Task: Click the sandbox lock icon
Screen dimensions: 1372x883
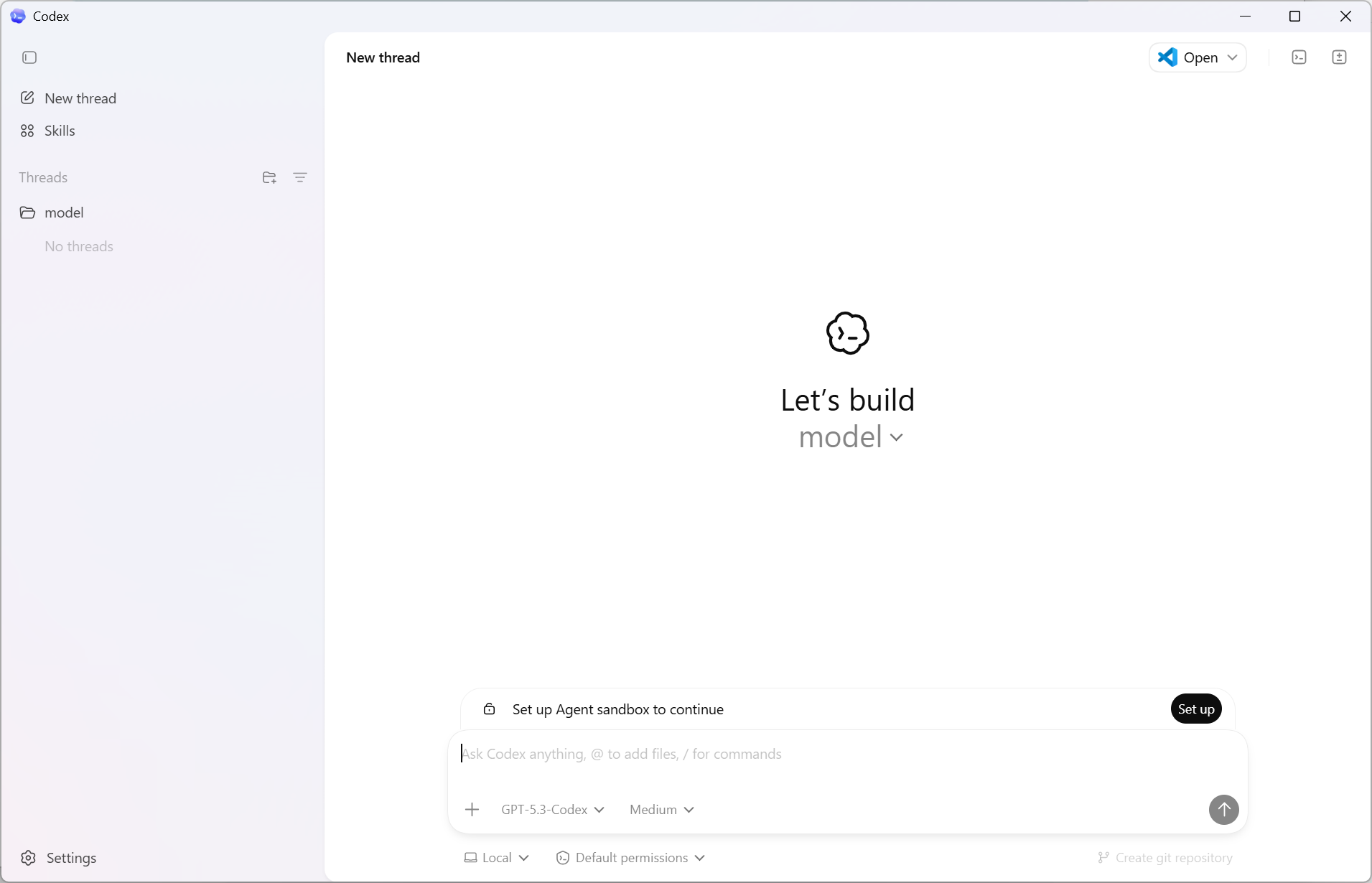Action: 489,709
